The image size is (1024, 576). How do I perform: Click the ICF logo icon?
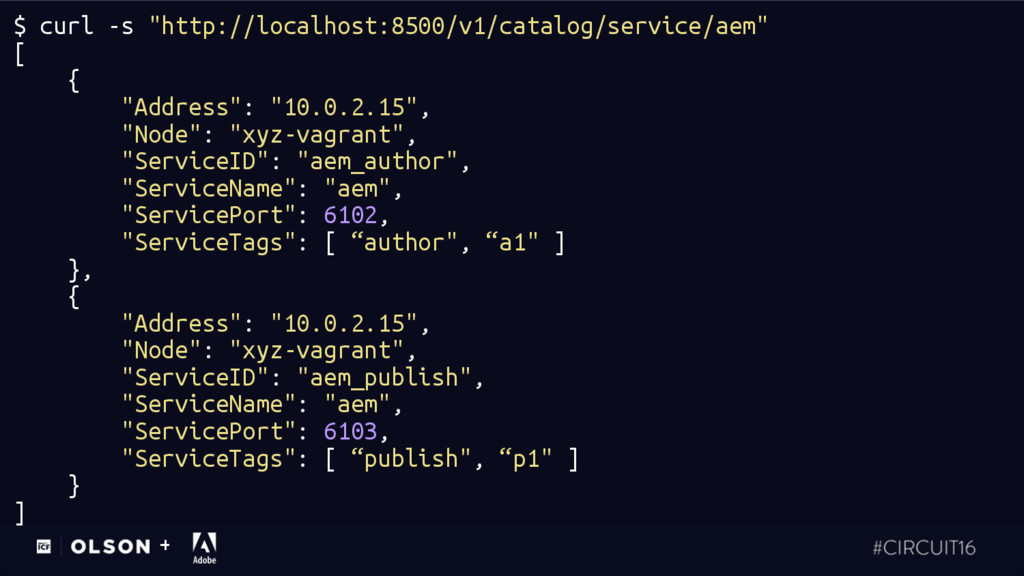(x=44, y=546)
